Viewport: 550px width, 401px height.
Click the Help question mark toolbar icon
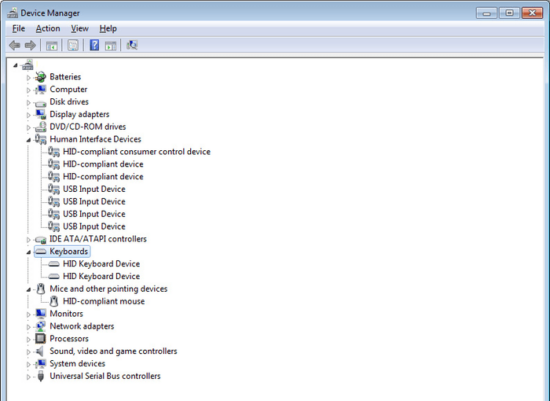point(94,45)
